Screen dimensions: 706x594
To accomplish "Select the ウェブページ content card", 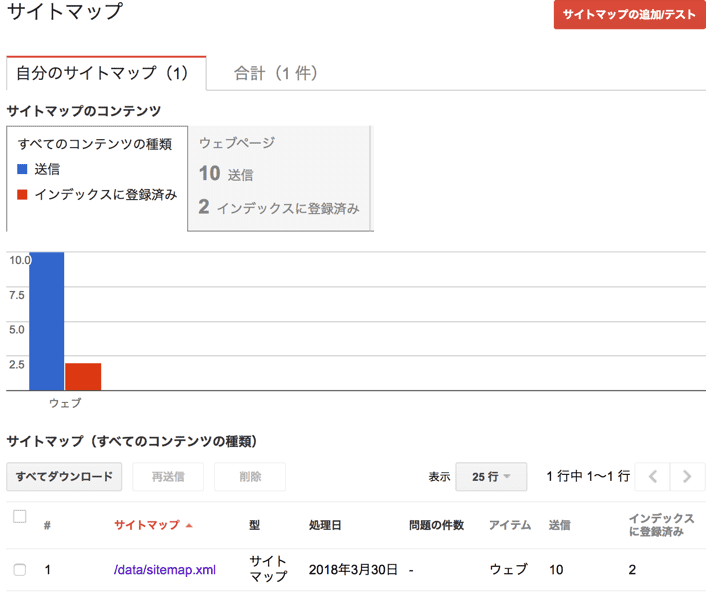I will point(280,178).
